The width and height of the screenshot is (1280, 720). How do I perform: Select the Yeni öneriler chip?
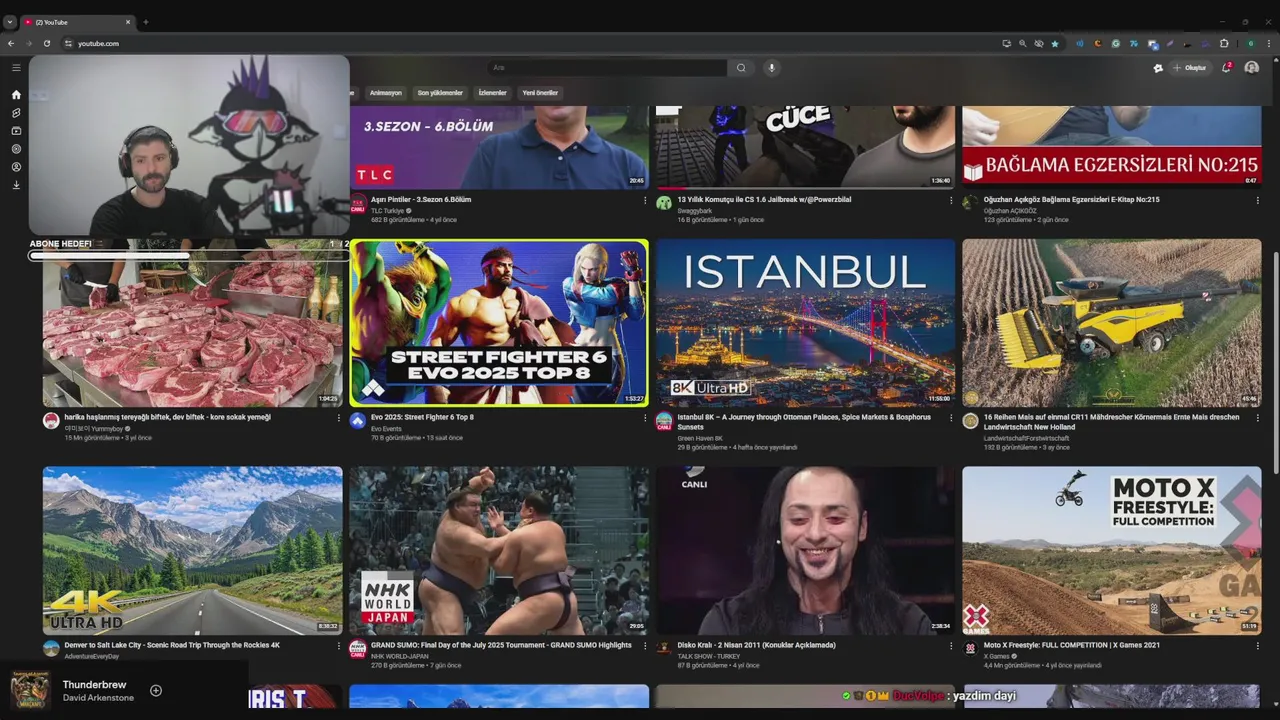[x=540, y=93]
